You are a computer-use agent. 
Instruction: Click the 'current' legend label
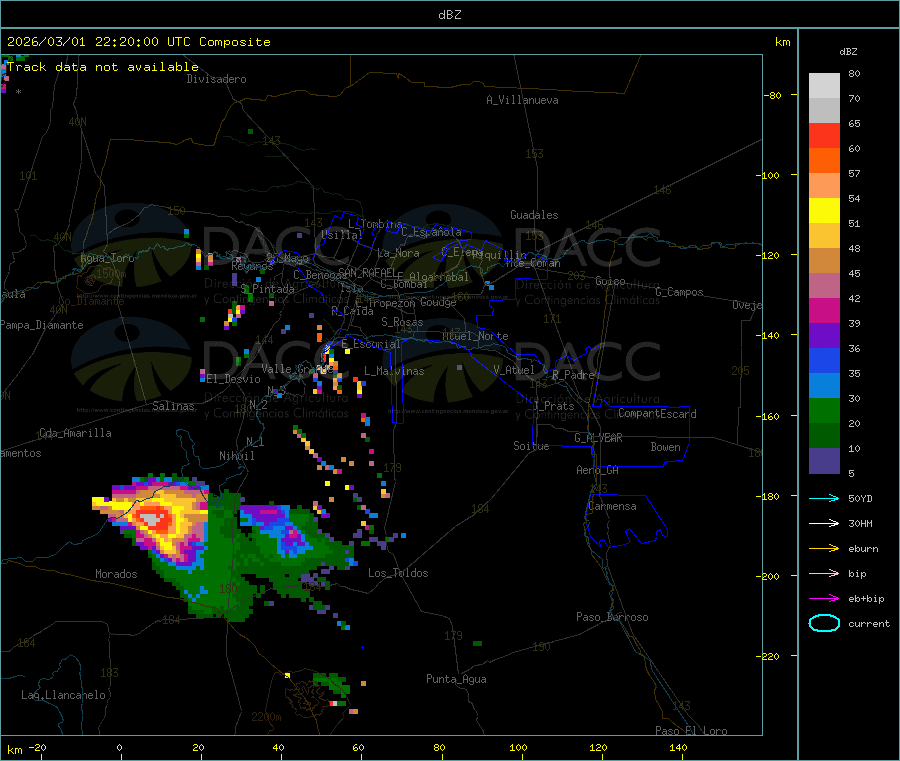point(869,623)
